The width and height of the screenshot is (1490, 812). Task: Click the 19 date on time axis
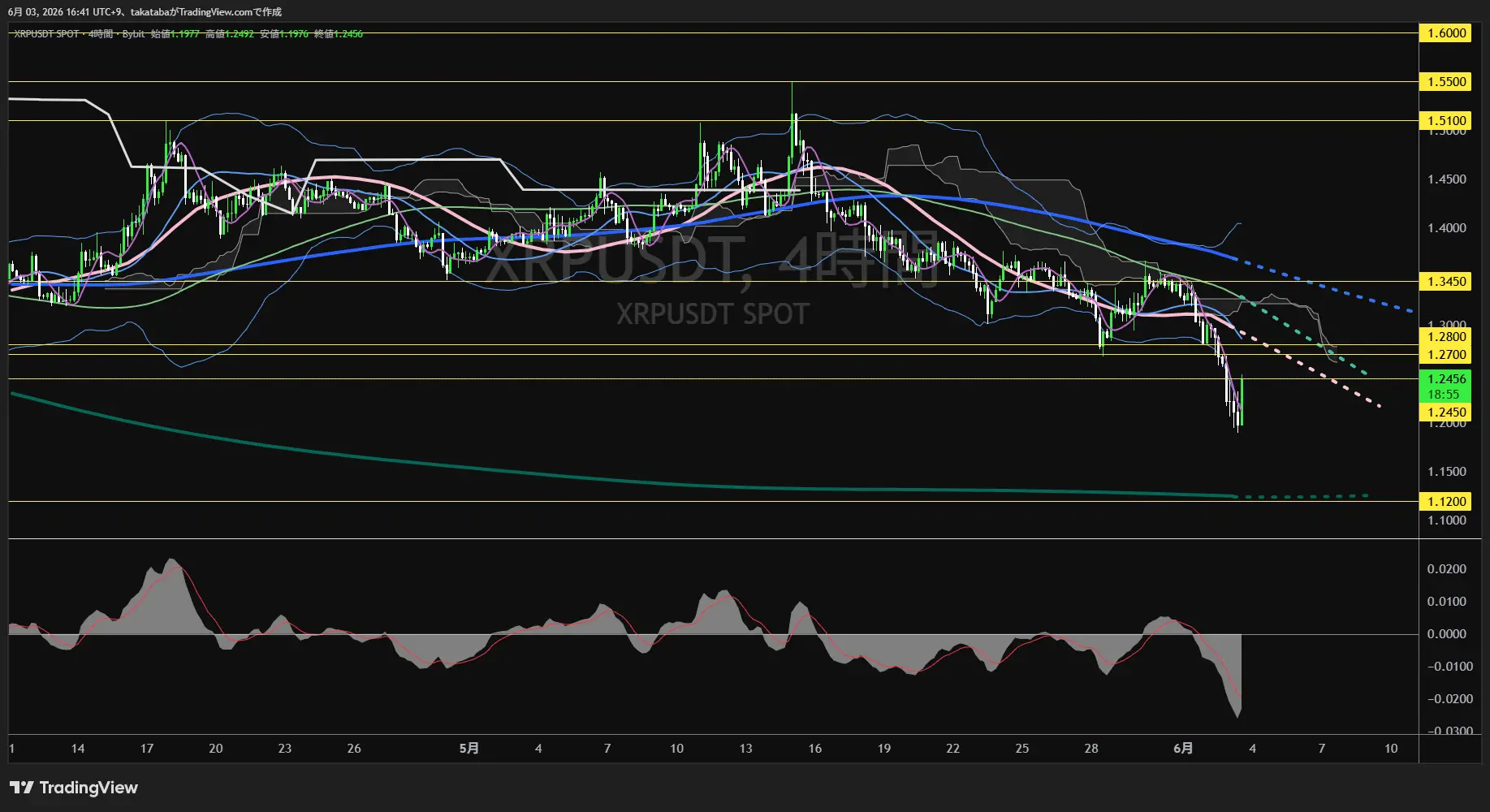(x=884, y=749)
